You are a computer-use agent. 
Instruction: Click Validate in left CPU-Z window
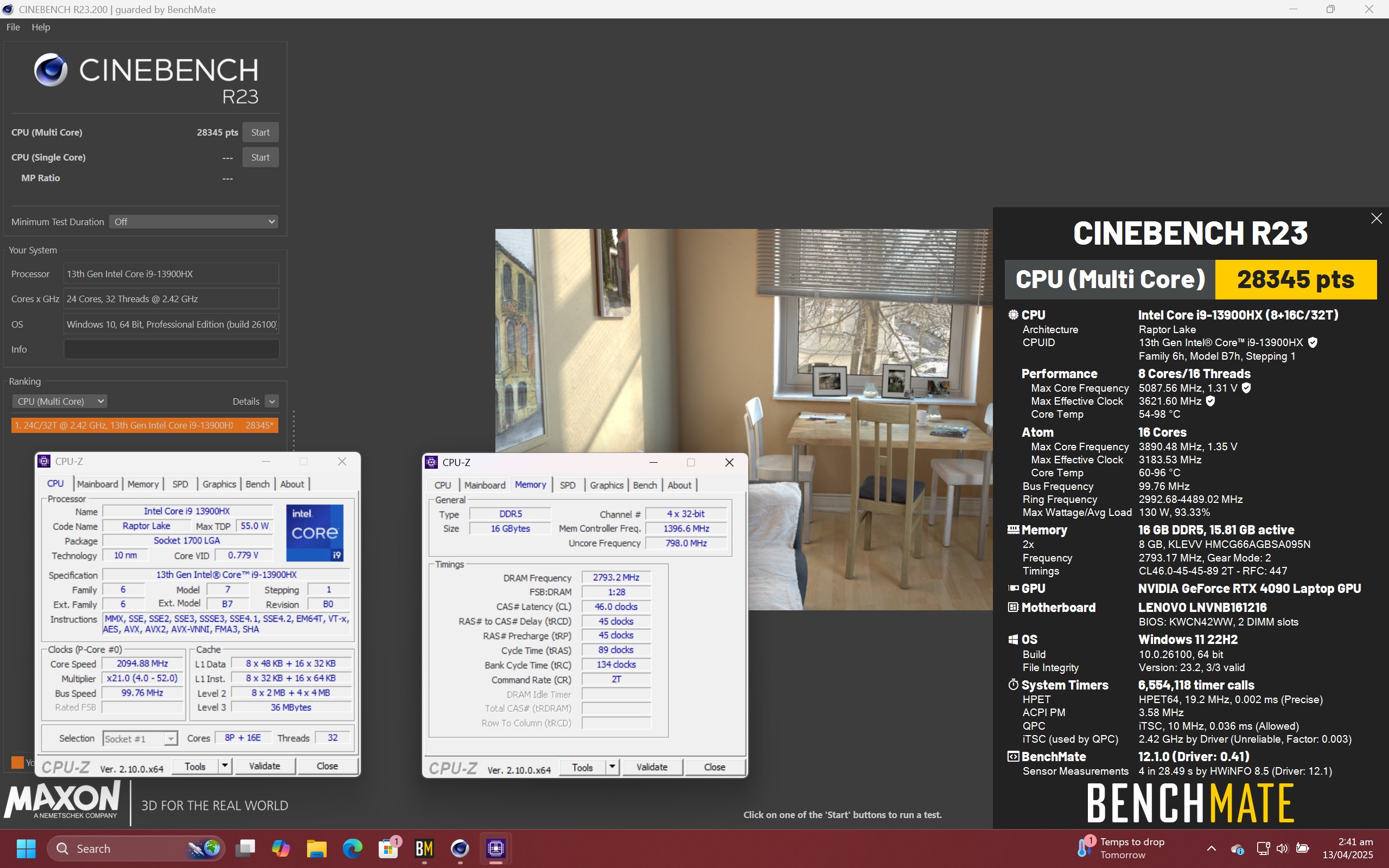pyautogui.click(x=265, y=767)
